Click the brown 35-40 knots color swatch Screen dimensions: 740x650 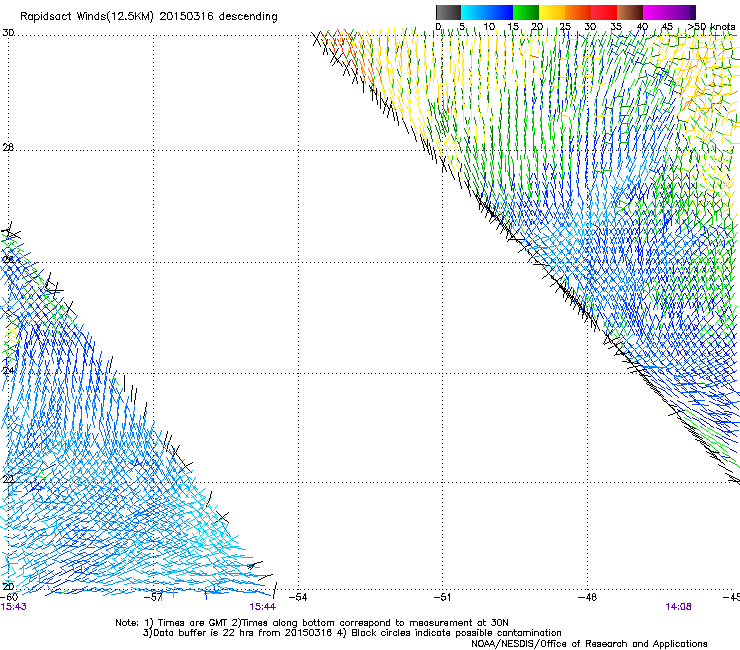pos(630,12)
